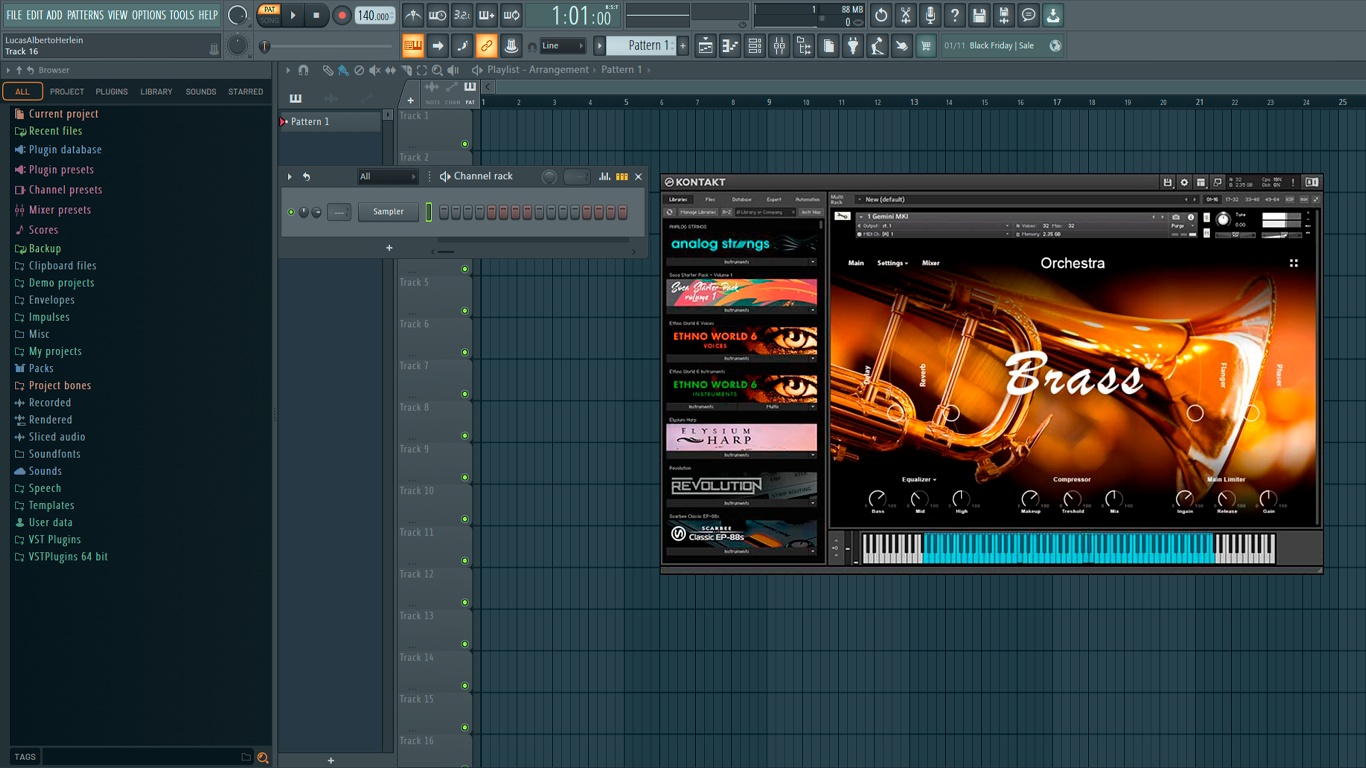
Task: Click Black Friday Sale news banner
Action: 1001,46
